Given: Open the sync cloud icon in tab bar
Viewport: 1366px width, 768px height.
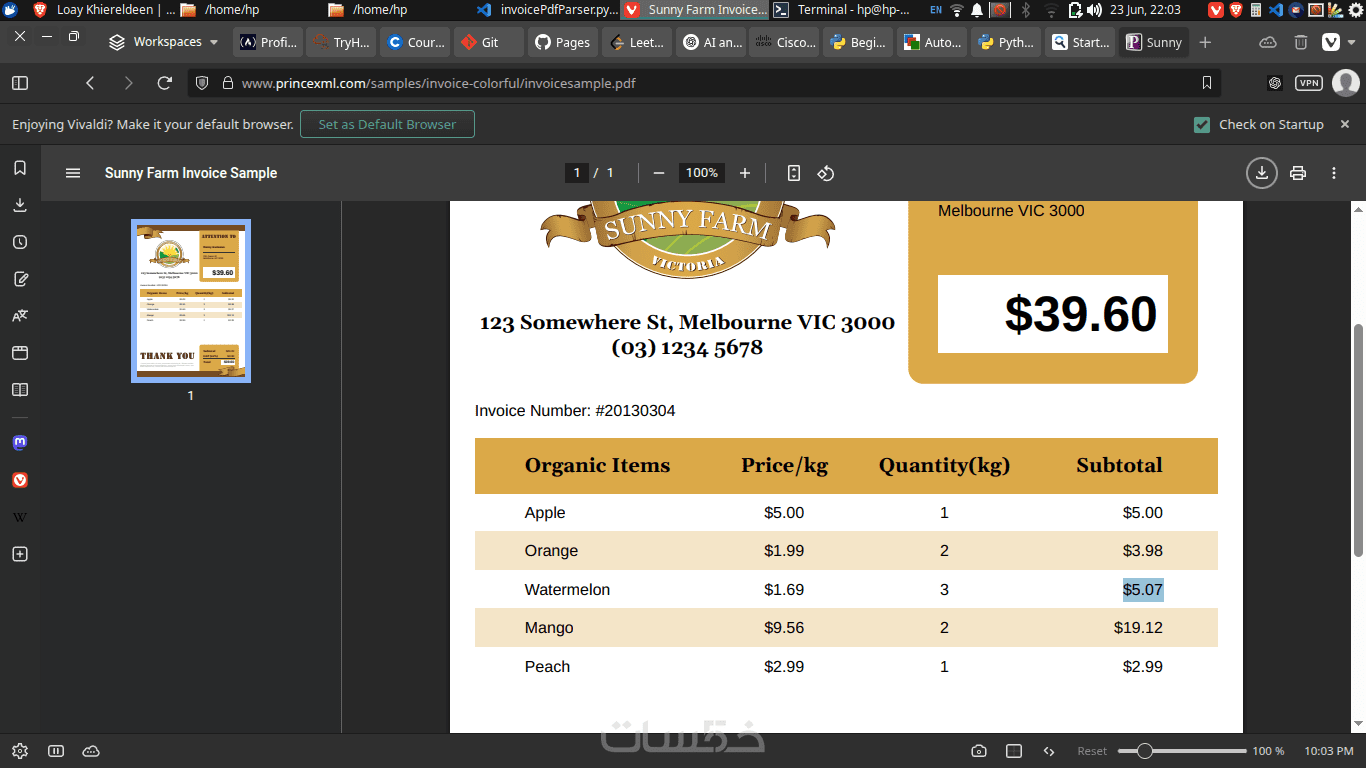Looking at the screenshot, I should point(1268,42).
